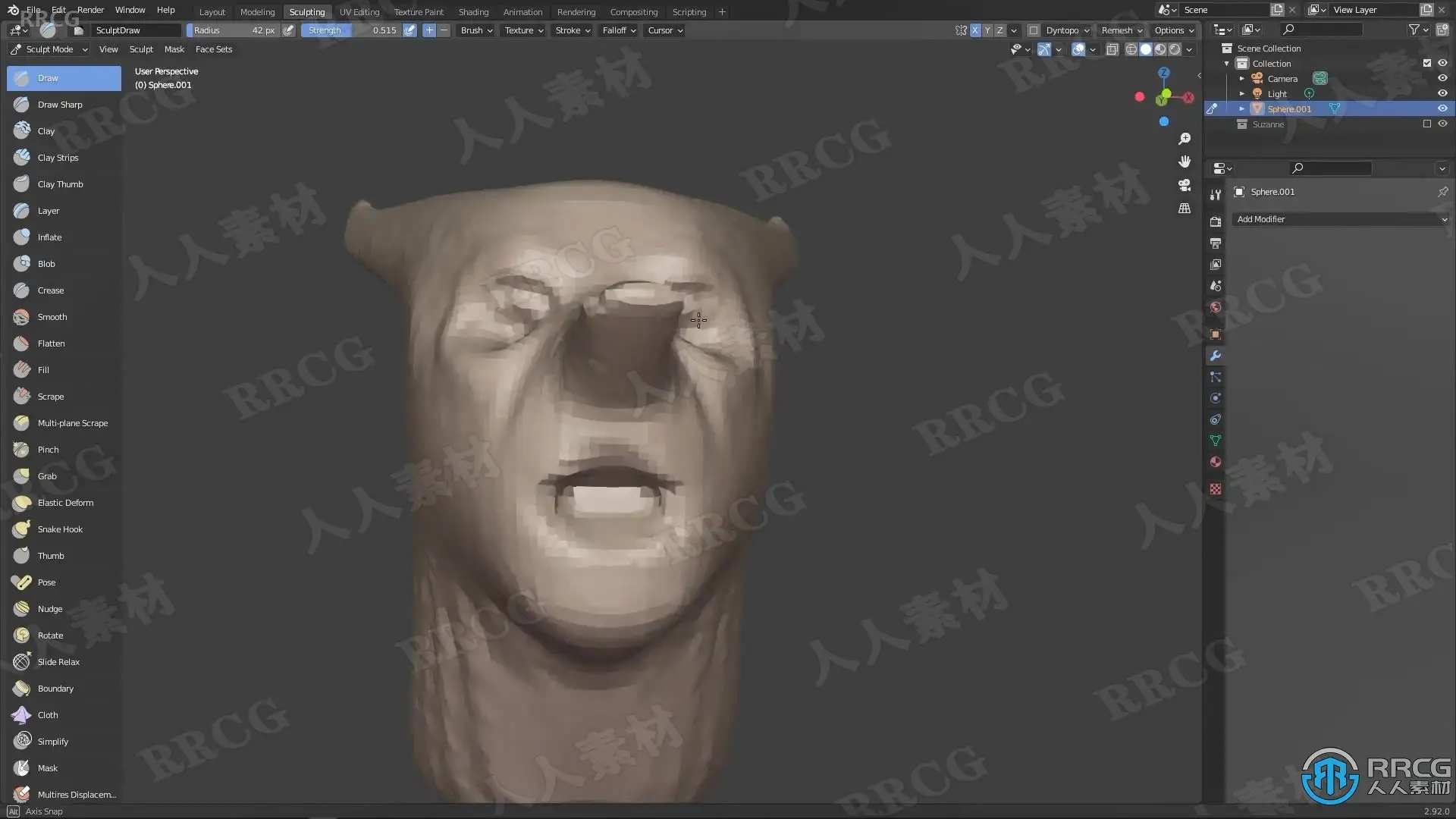Screen dimensions: 1456x819
Task: Pick the Inflate brush
Action: pos(49,237)
